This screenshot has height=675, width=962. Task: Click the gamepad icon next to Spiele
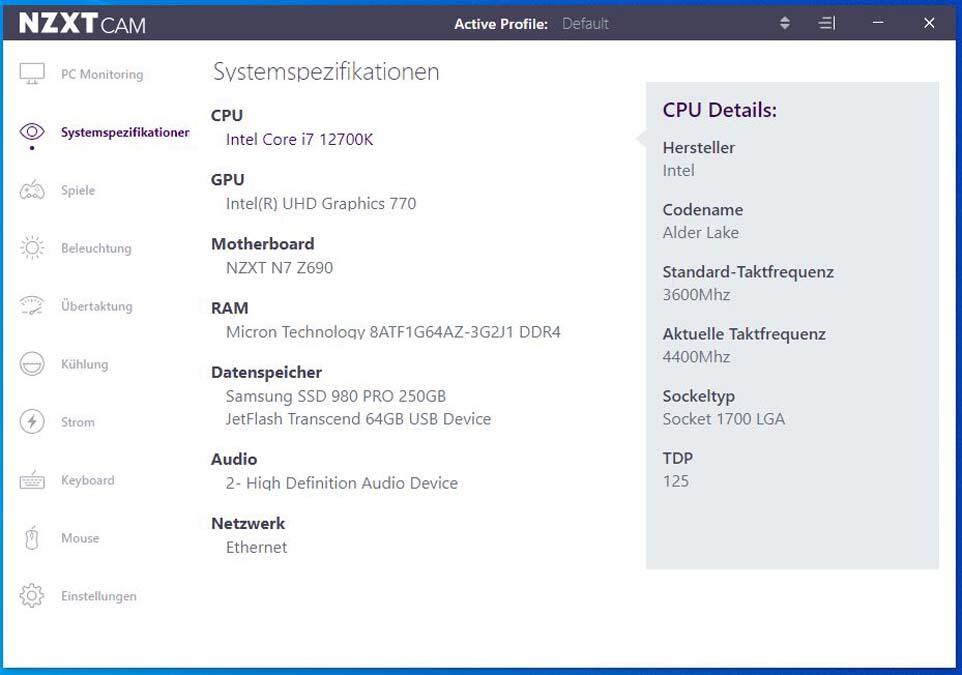coord(32,190)
